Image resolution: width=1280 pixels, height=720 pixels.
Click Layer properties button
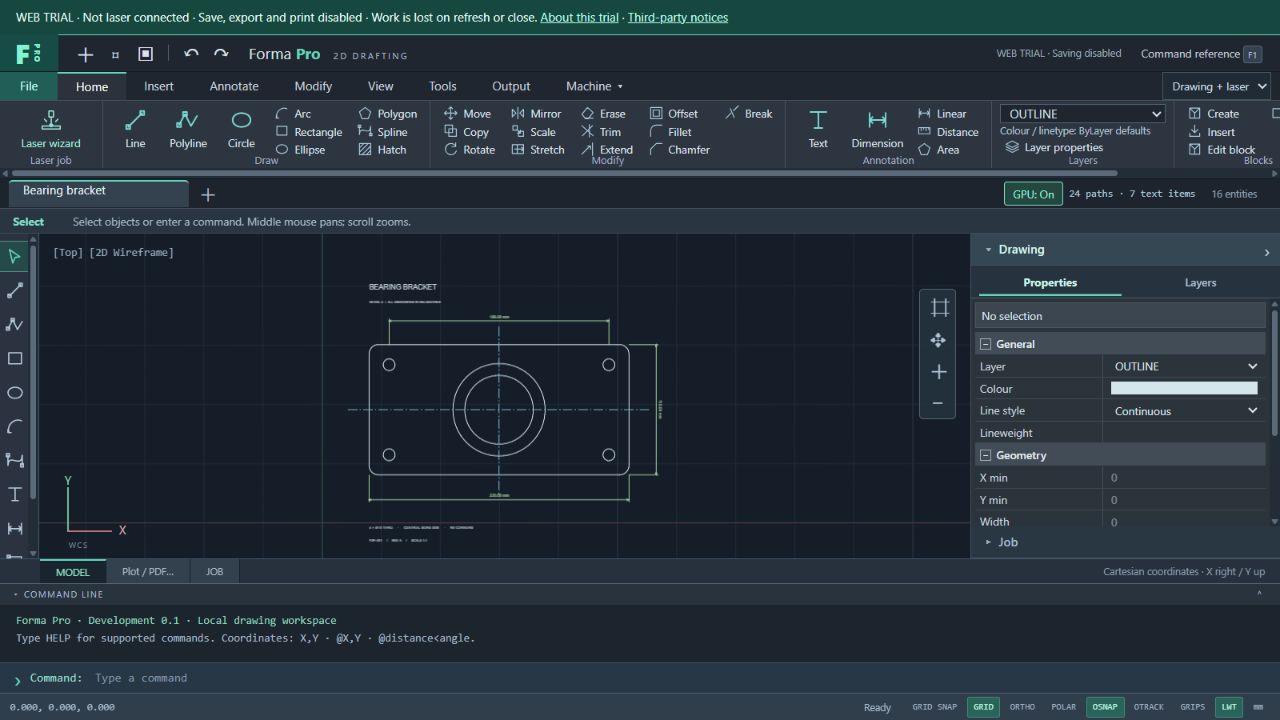pyautogui.click(x=1055, y=148)
